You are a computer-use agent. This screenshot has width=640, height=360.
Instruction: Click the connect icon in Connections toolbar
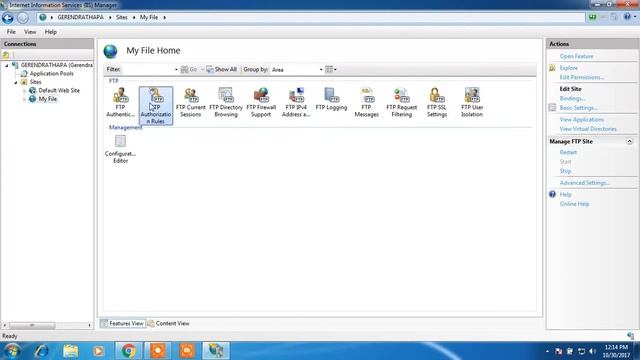(x=6, y=55)
